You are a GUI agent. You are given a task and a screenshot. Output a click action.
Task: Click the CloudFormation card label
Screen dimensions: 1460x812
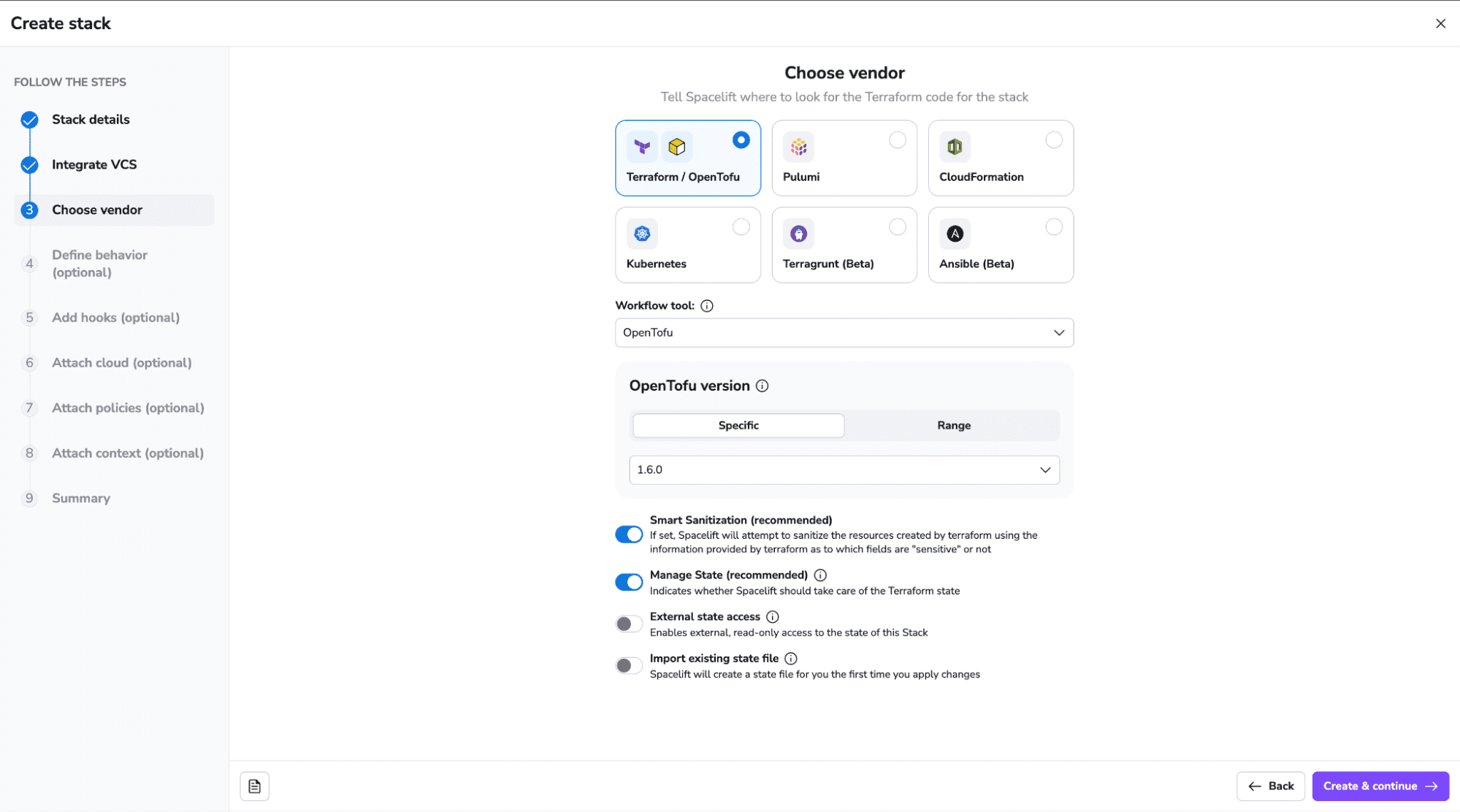click(x=982, y=177)
